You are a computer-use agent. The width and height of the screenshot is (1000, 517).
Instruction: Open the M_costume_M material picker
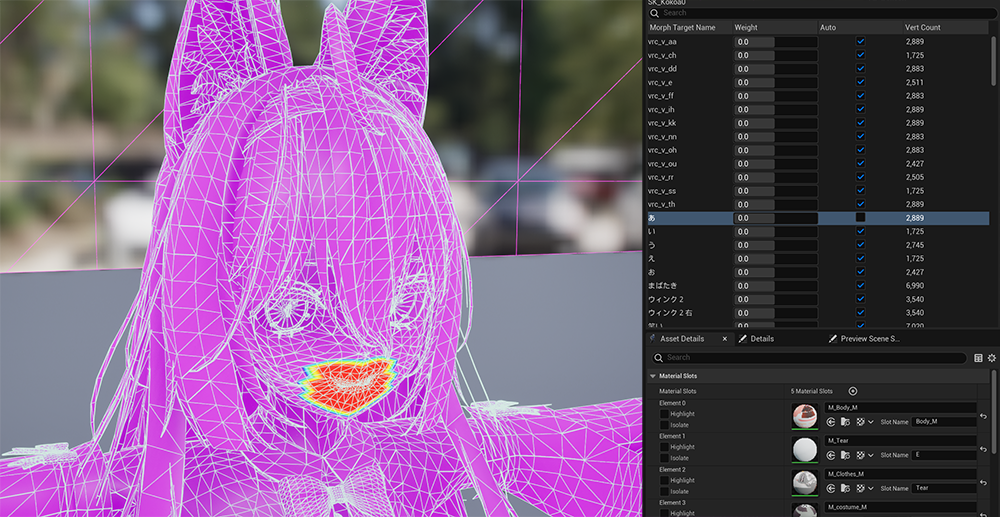[901, 507]
